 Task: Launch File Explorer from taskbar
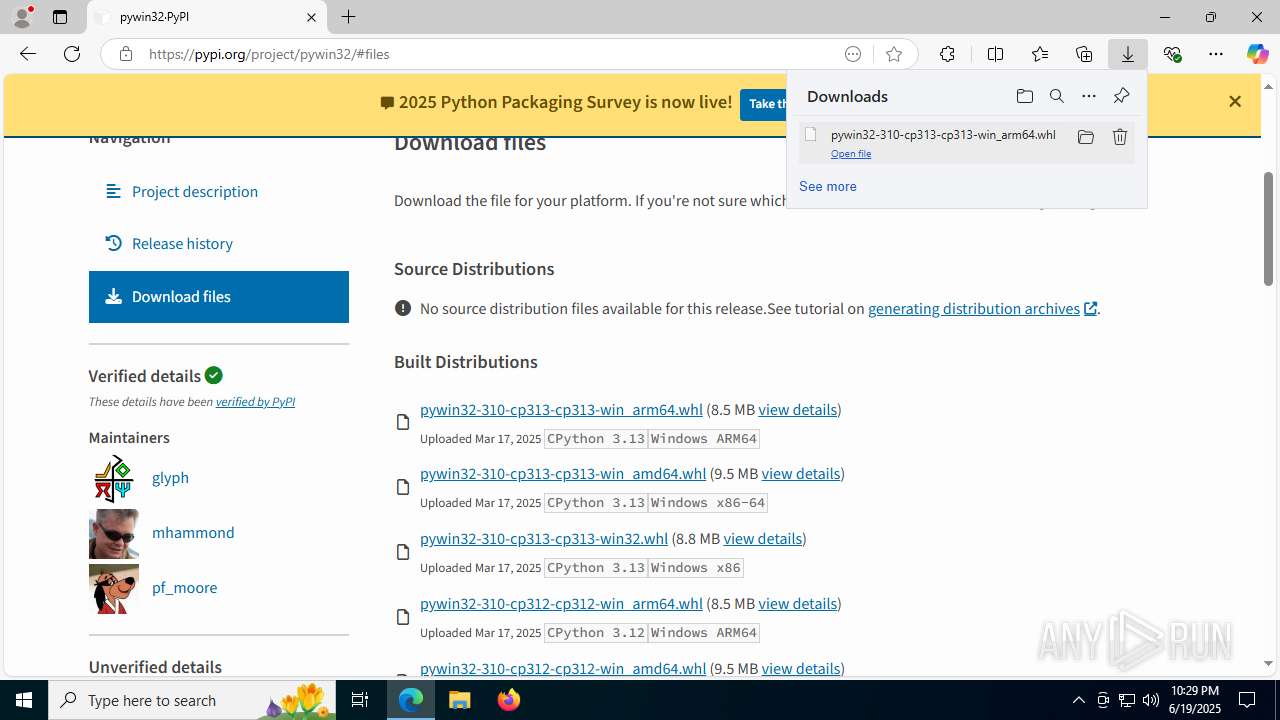459,700
